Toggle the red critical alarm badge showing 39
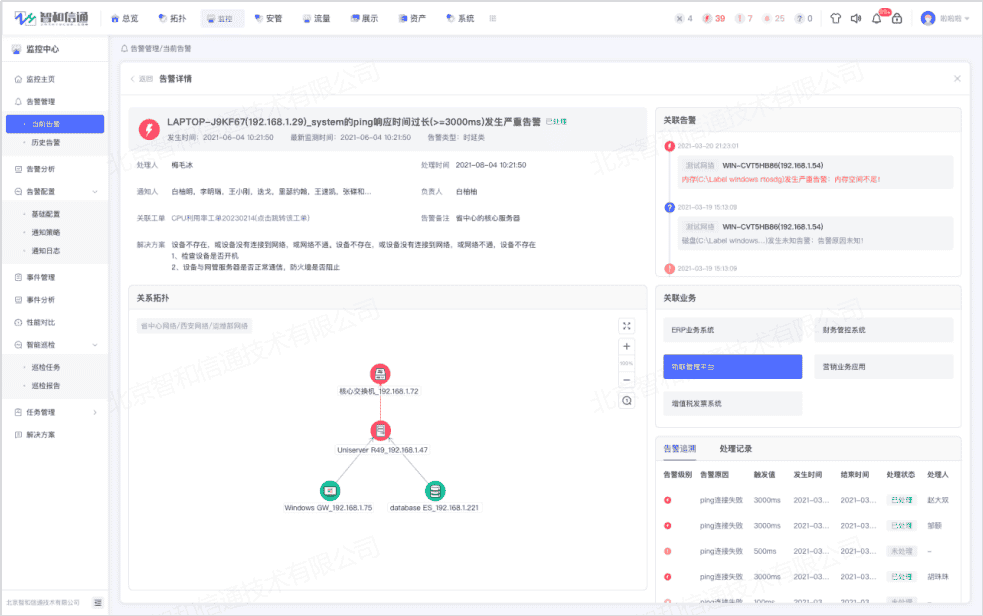Screen dimensions: 983x616 tap(714, 17)
